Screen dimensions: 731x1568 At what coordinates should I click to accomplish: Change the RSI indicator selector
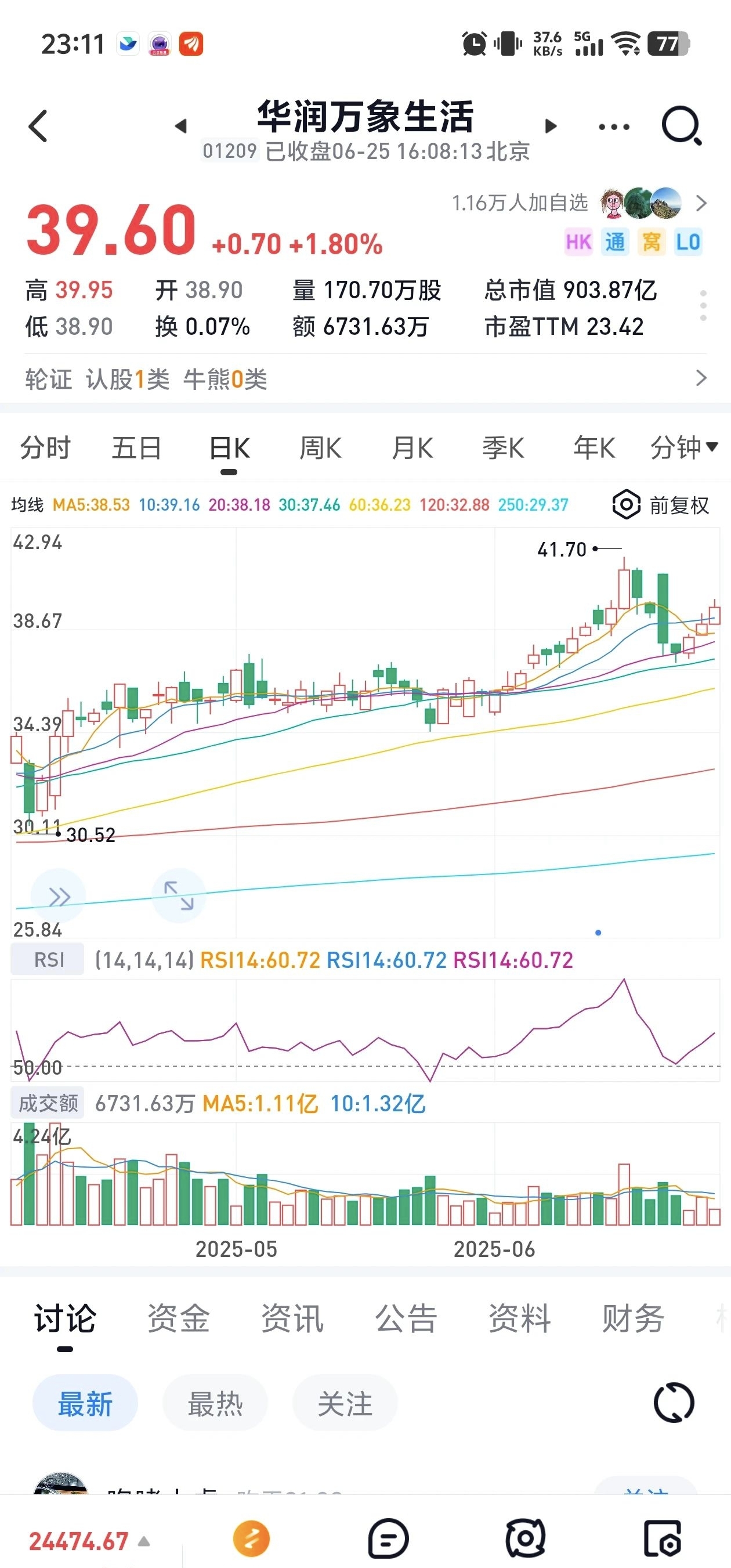coord(48,960)
